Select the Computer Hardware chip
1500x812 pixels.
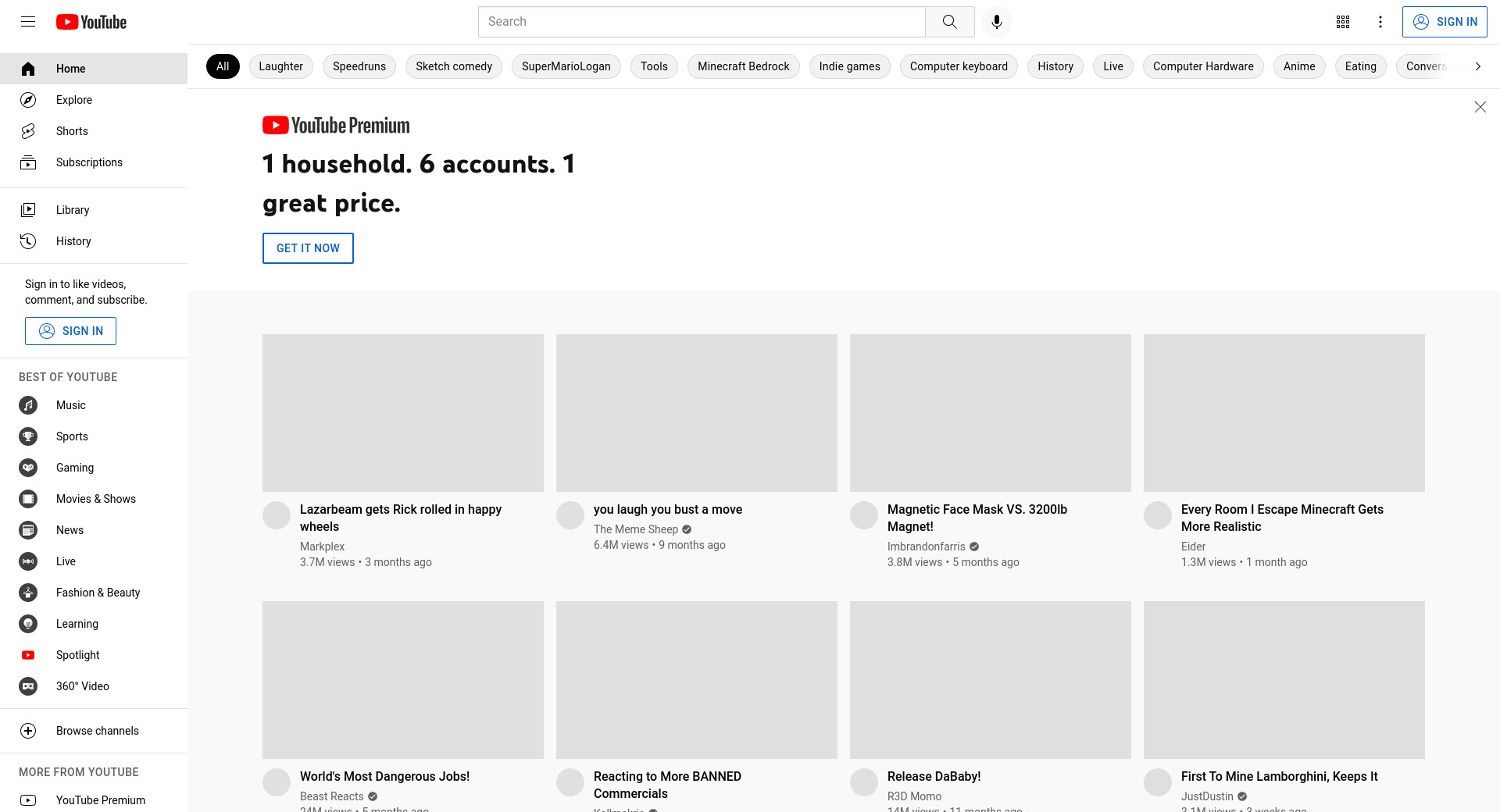click(x=1203, y=66)
